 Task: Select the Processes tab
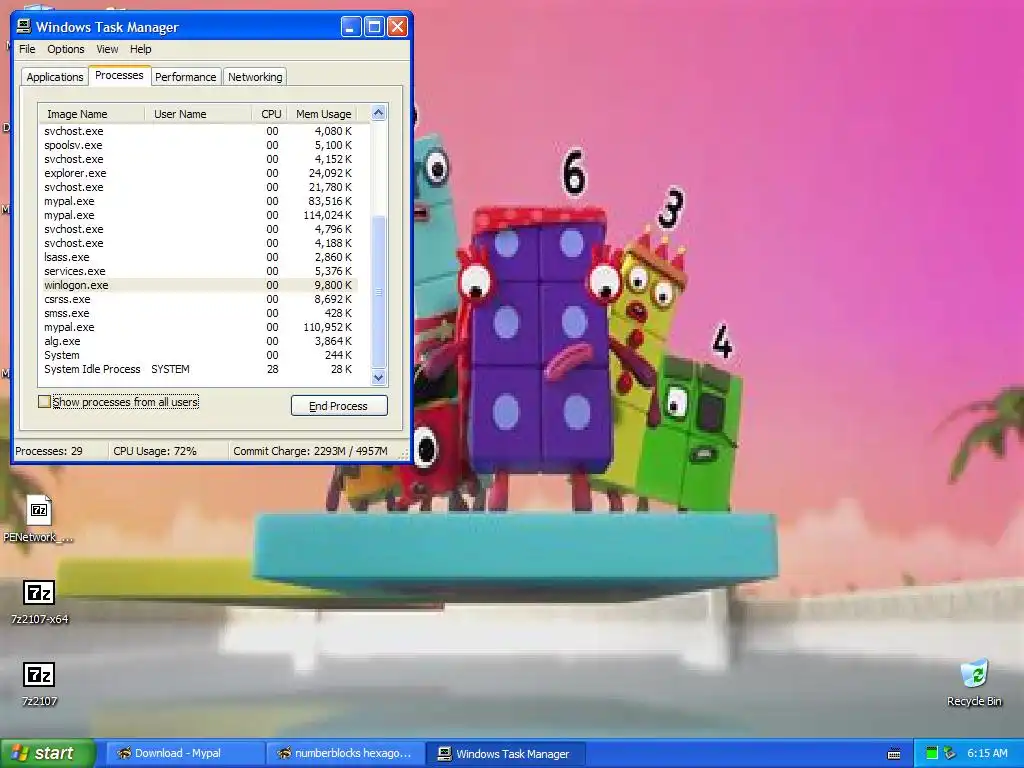point(119,75)
